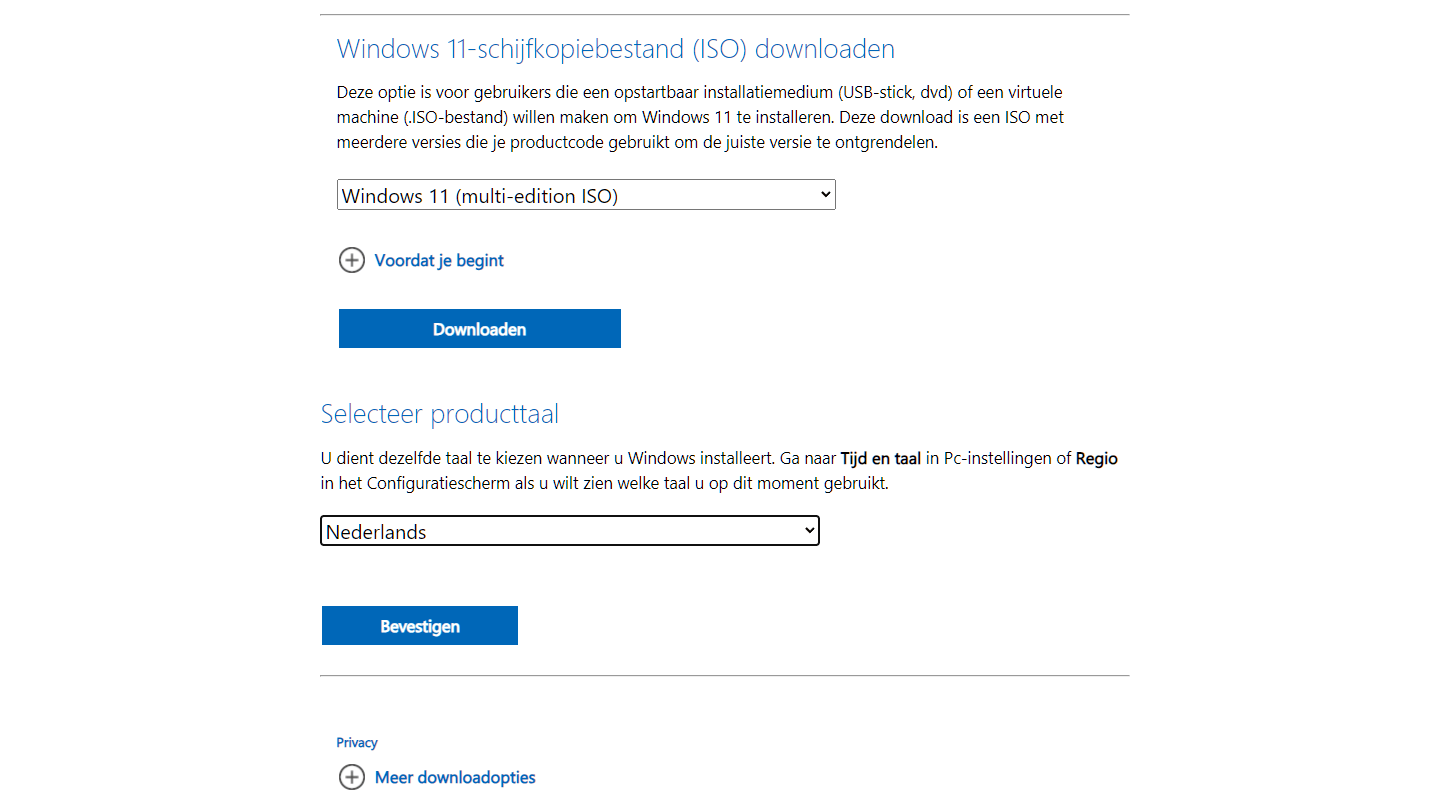
Task: Click the arrow on the Nederlands selector
Action: point(809,531)
